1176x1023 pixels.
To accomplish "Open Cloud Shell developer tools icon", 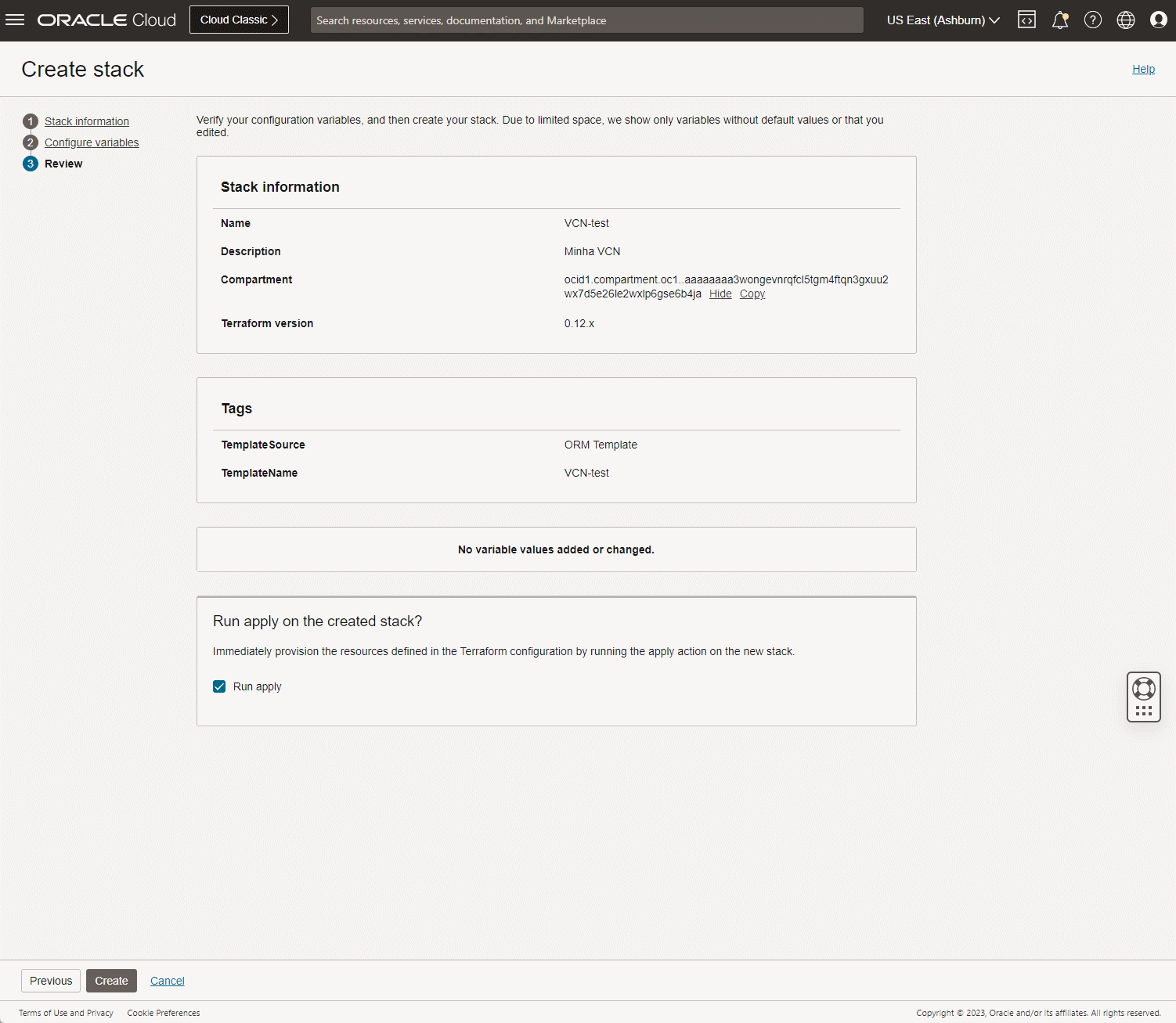I will pos(1026,20).
